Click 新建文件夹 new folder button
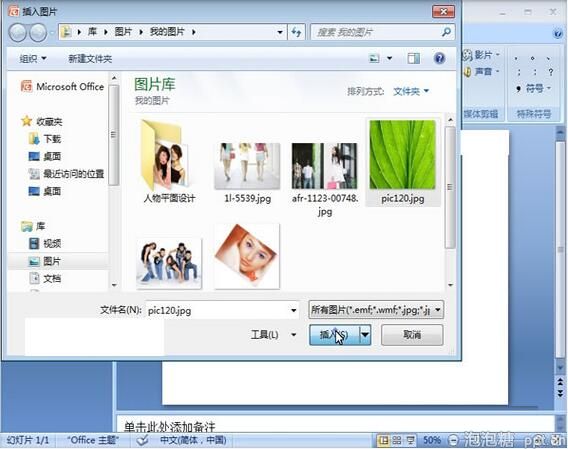 pyautogui.click(x=90, y=58)
